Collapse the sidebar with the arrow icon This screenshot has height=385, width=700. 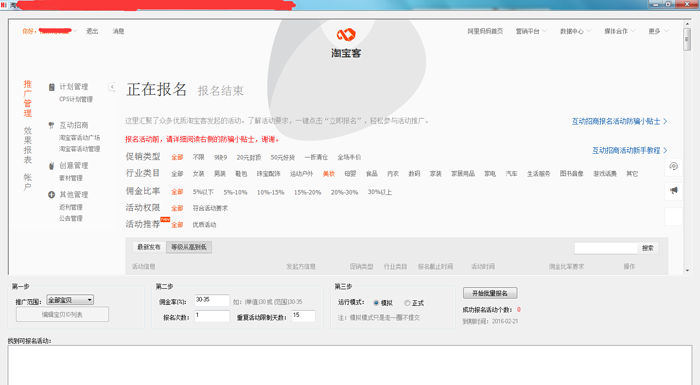tap(112, 87)
